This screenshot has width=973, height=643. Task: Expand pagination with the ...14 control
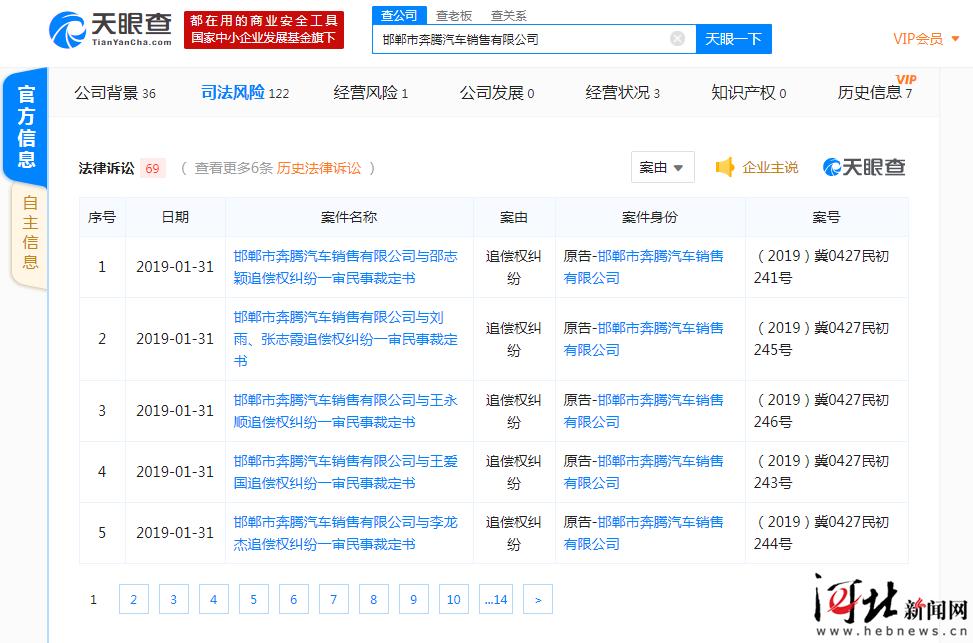494,599
